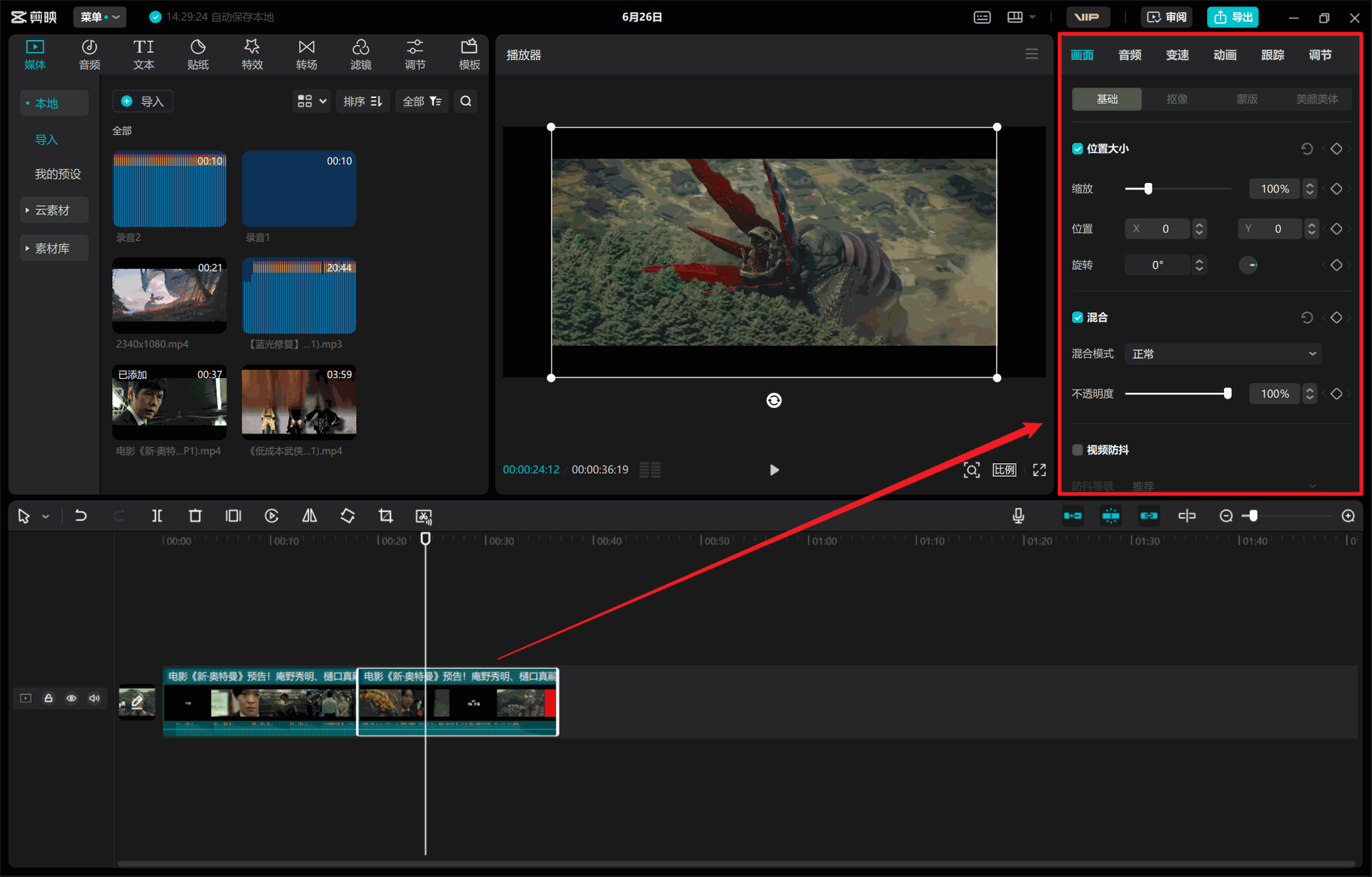Click the freeze frame icon
Screen dimensions: 1372x877
(234, 516)
